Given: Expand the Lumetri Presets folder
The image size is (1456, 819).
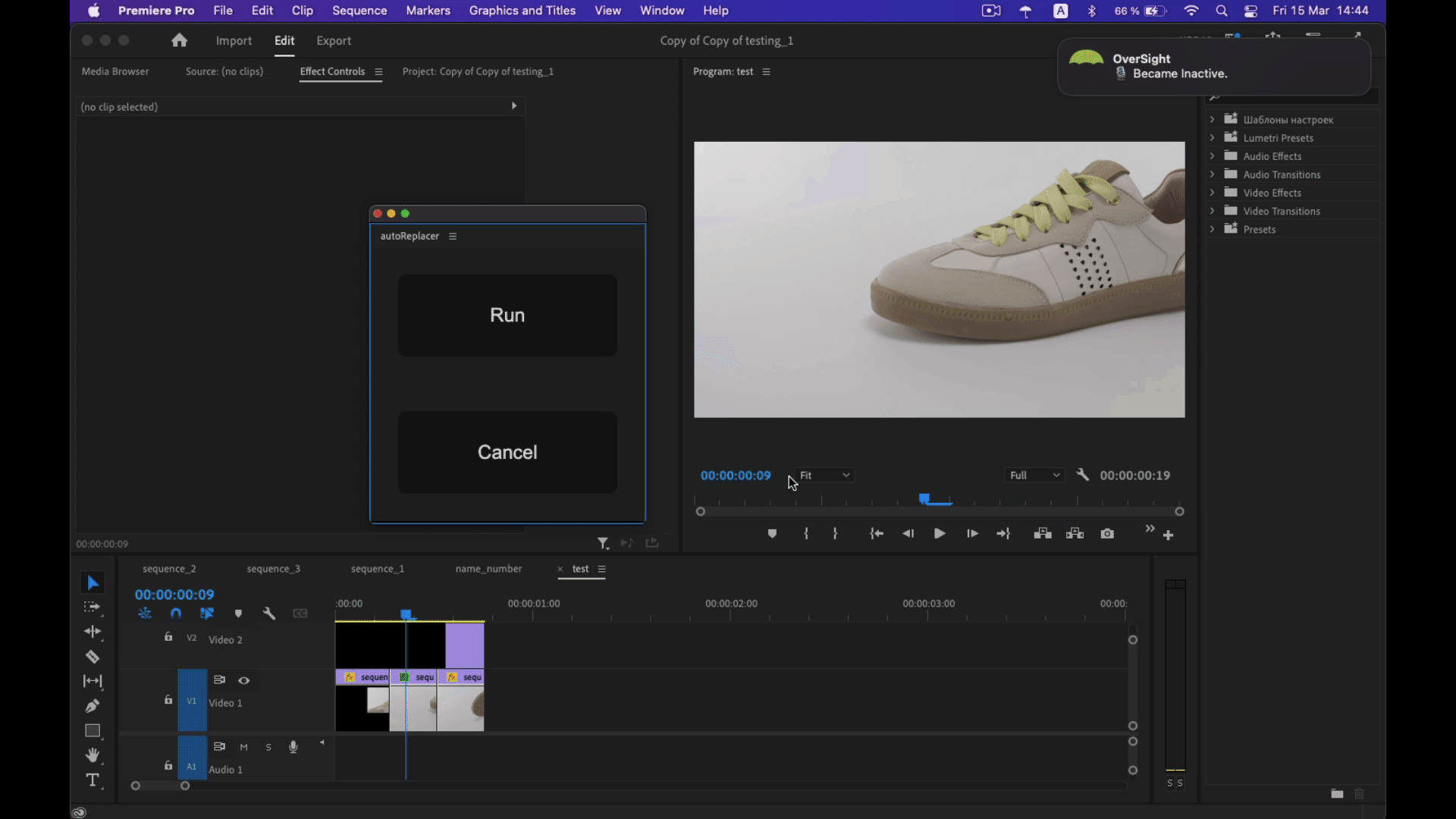Looking at the screenshot, I should click(x=1212, y=138).
